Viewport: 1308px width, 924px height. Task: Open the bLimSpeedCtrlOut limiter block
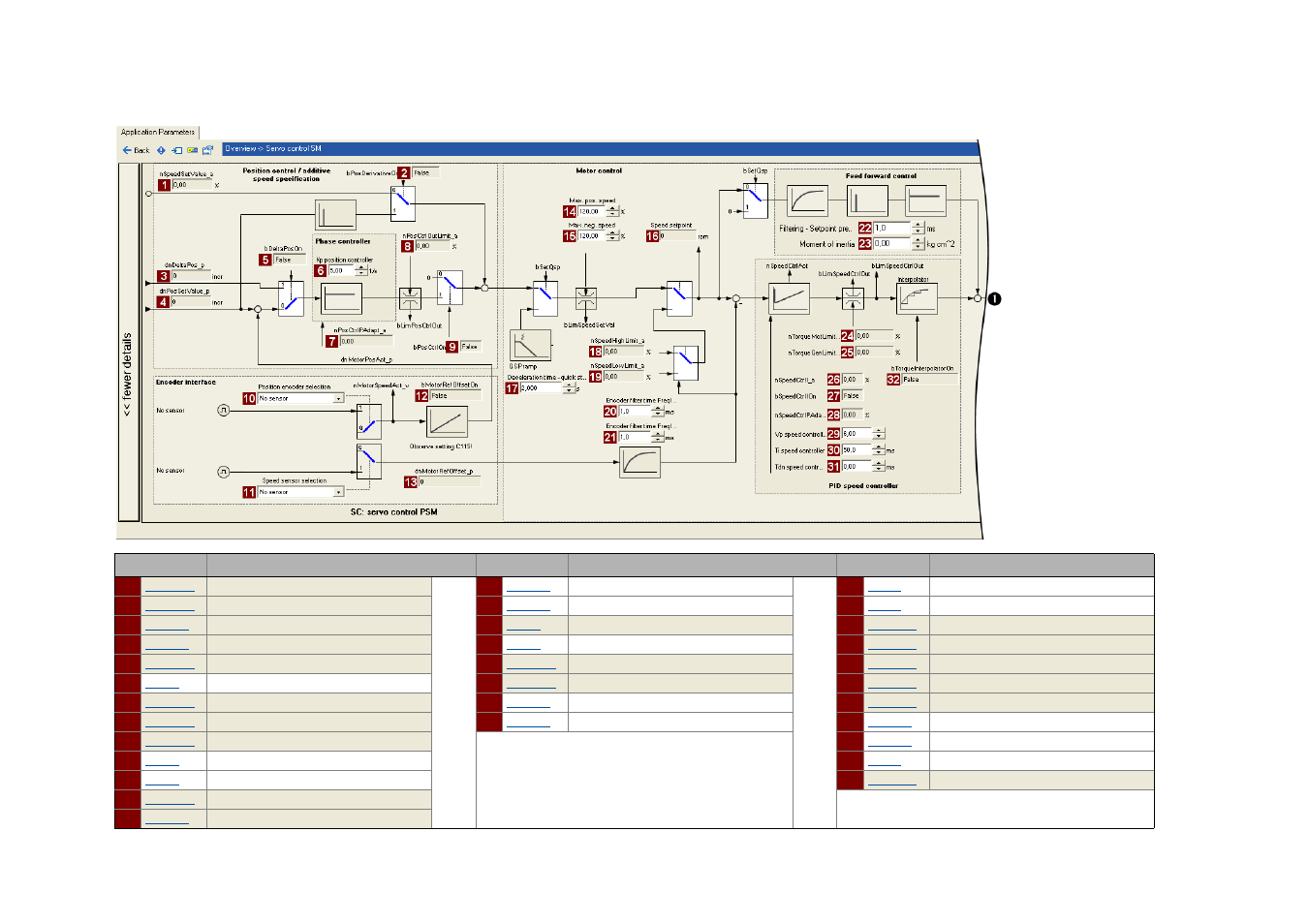point(853,298)
